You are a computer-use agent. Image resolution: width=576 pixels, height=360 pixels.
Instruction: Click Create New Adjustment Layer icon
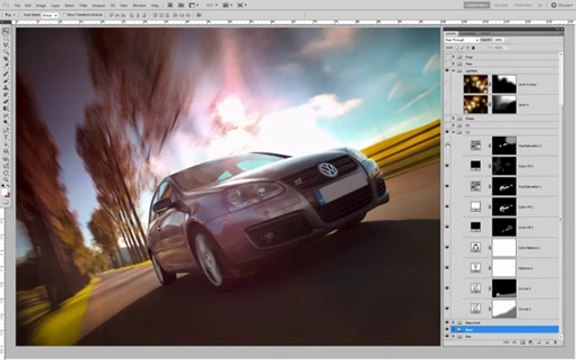530,342
